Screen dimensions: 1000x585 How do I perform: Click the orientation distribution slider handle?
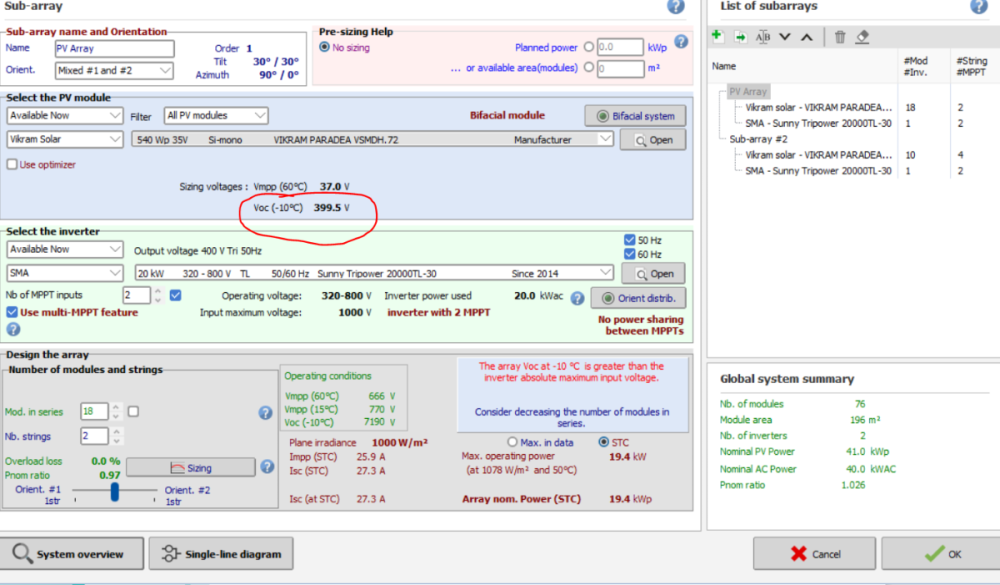click(116, 491)
